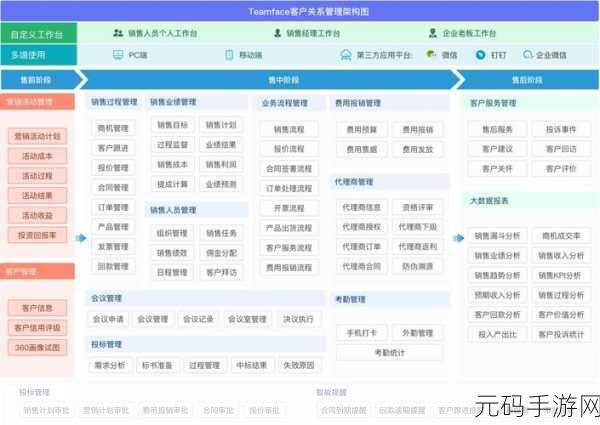The width and height of the screenshot is (600, 425).
Task: Click the 移动端 phone icon
Action: click(x=229, y=55)
